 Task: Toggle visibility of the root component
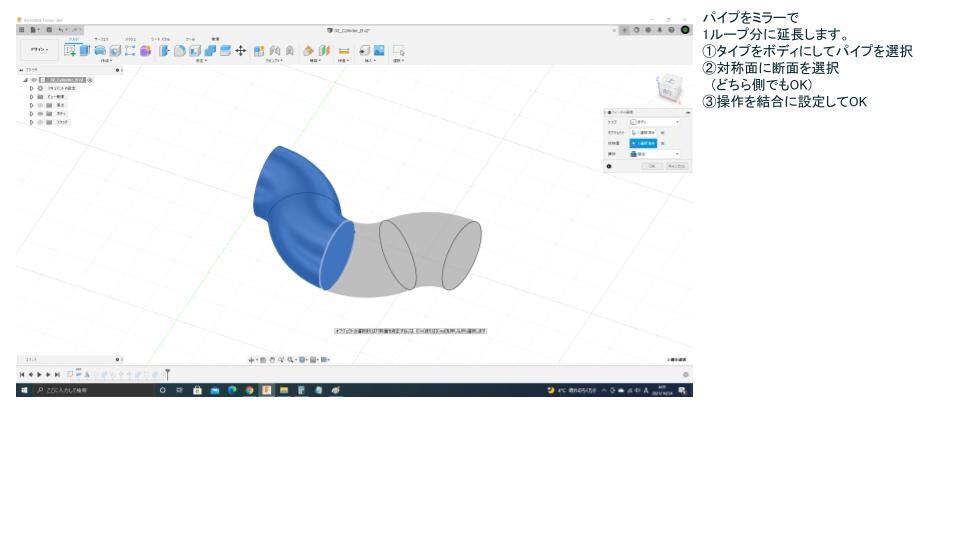tap(34, 80)
